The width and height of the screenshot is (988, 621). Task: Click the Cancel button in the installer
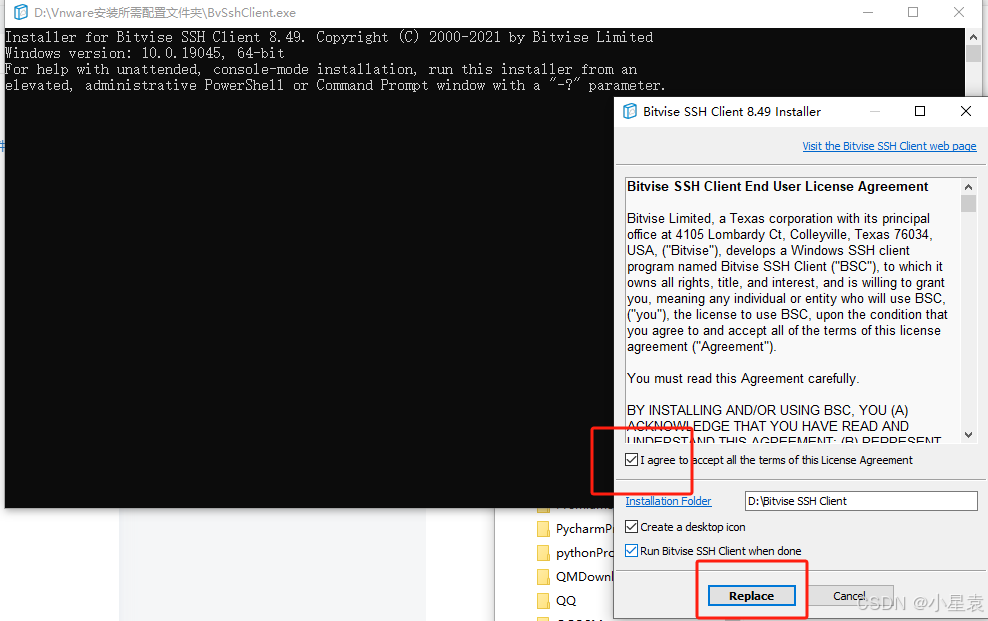(x=849, y=596)
